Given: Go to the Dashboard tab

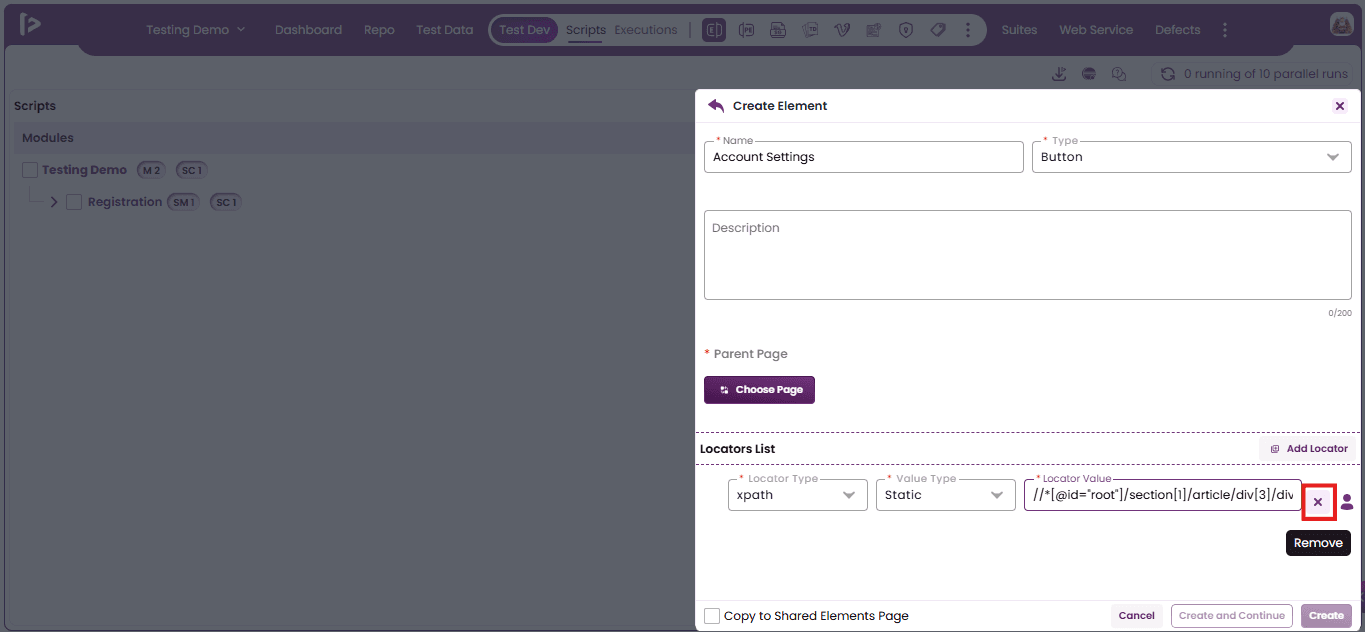Looking at the screenshot, I should (308, 30).
